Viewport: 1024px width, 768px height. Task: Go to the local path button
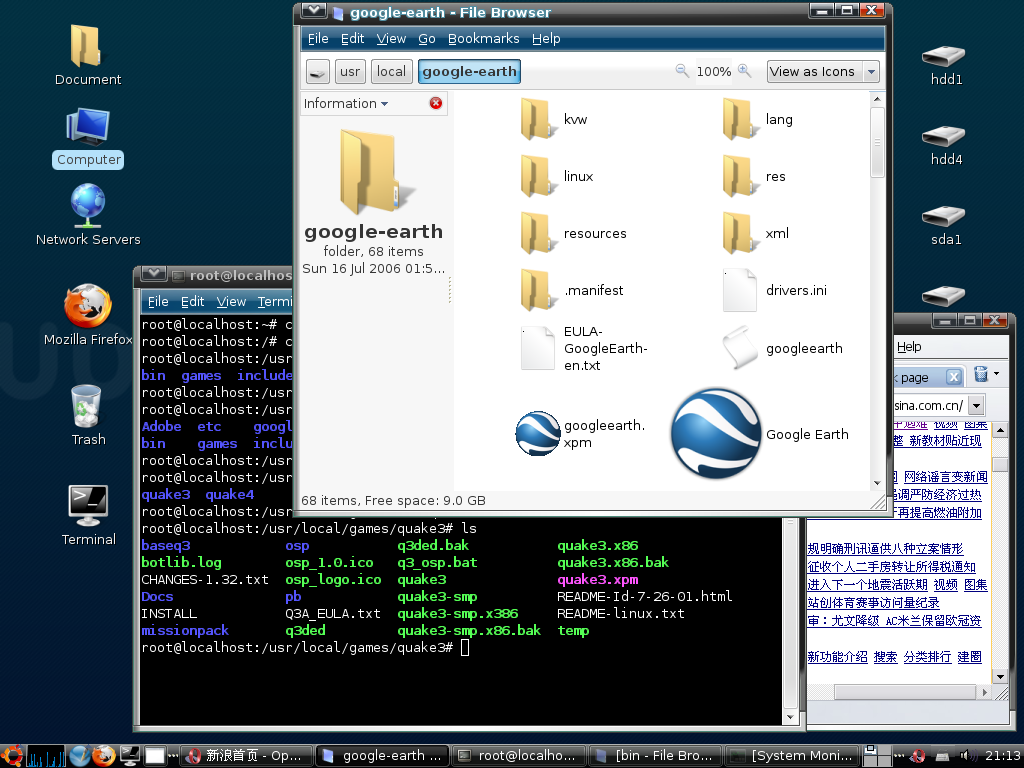coord(391,72)
